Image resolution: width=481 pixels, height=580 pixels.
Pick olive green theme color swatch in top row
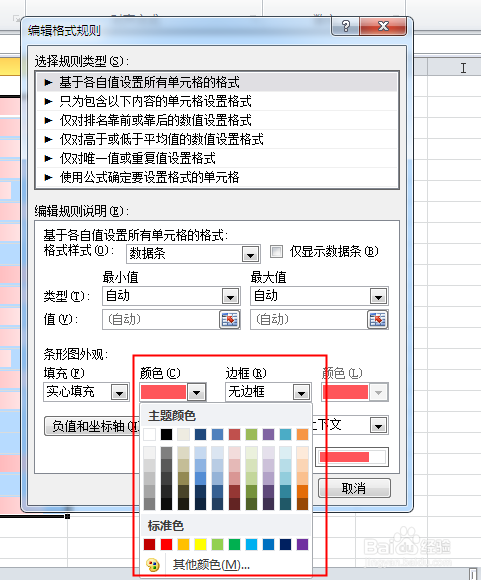(251, 434)
